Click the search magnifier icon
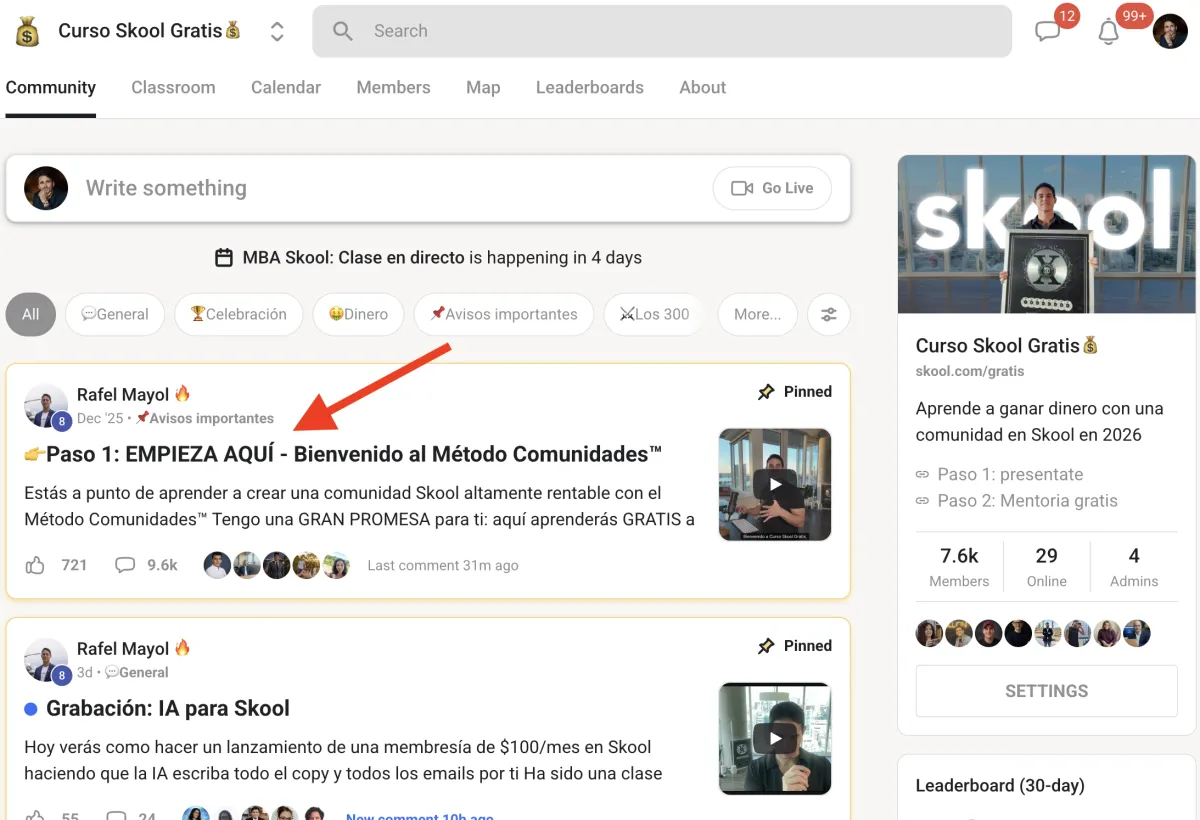Screen dimensions: 1200x820 pos(343,31)
